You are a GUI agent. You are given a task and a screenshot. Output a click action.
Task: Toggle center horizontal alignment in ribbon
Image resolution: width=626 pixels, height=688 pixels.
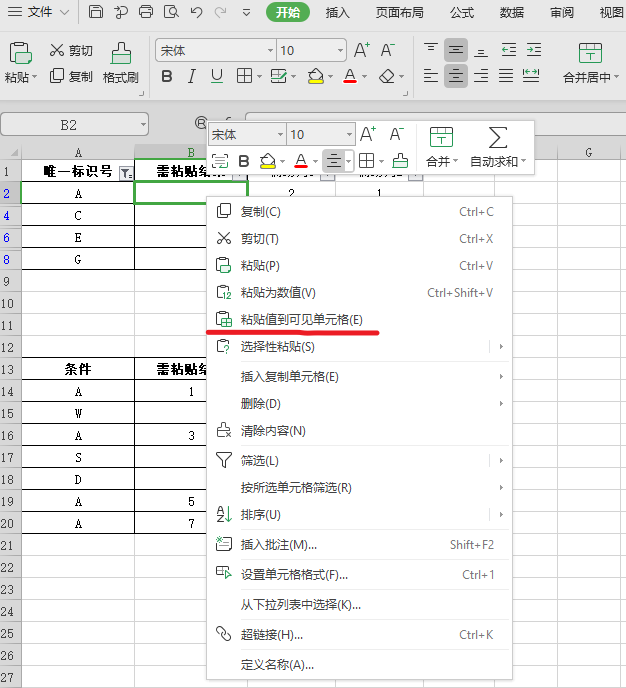(456, 76)
